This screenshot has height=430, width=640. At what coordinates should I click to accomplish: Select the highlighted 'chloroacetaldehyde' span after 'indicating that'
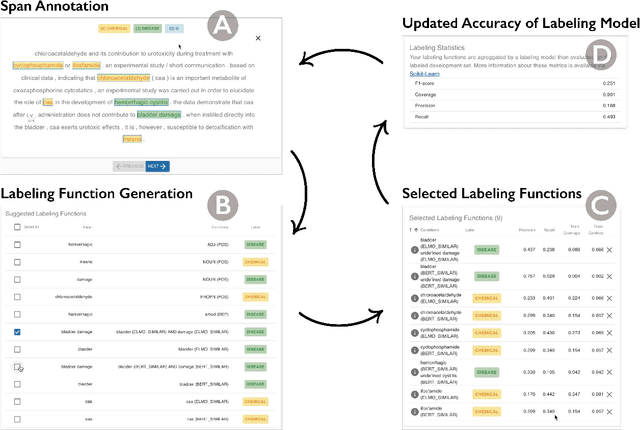[124, 78]
